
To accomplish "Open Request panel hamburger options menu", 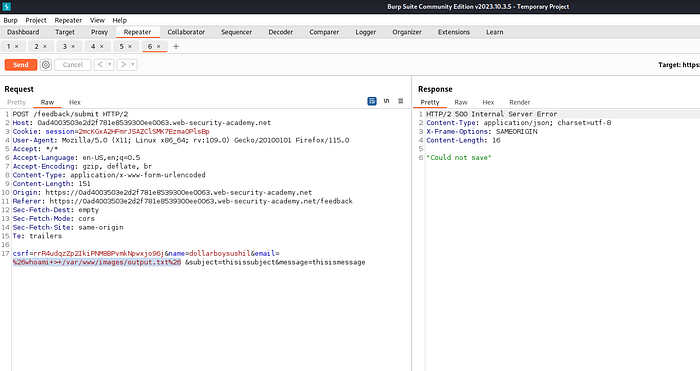I will click(401, 101).
